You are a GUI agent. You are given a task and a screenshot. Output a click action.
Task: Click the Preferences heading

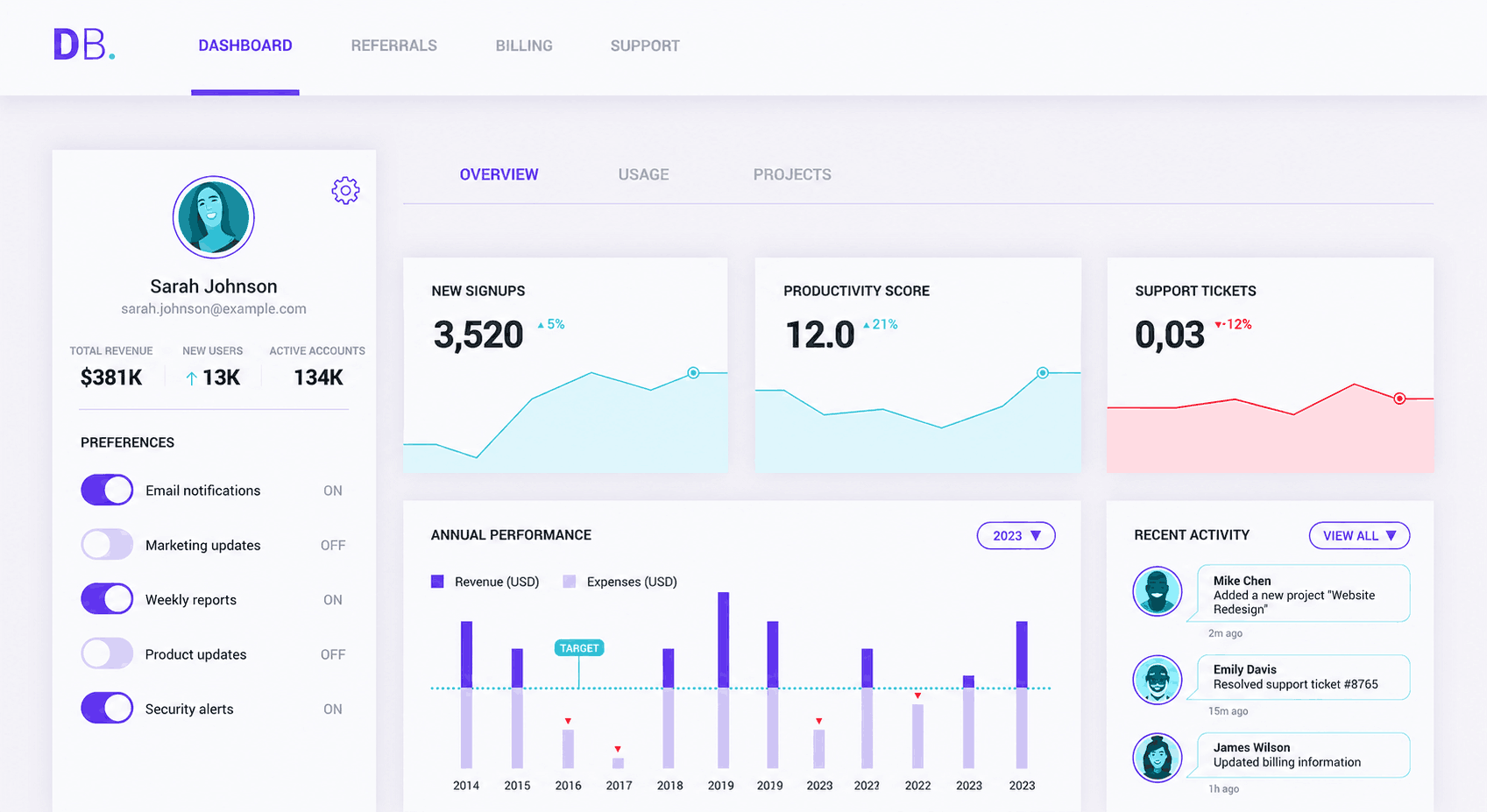pos(127,442)
